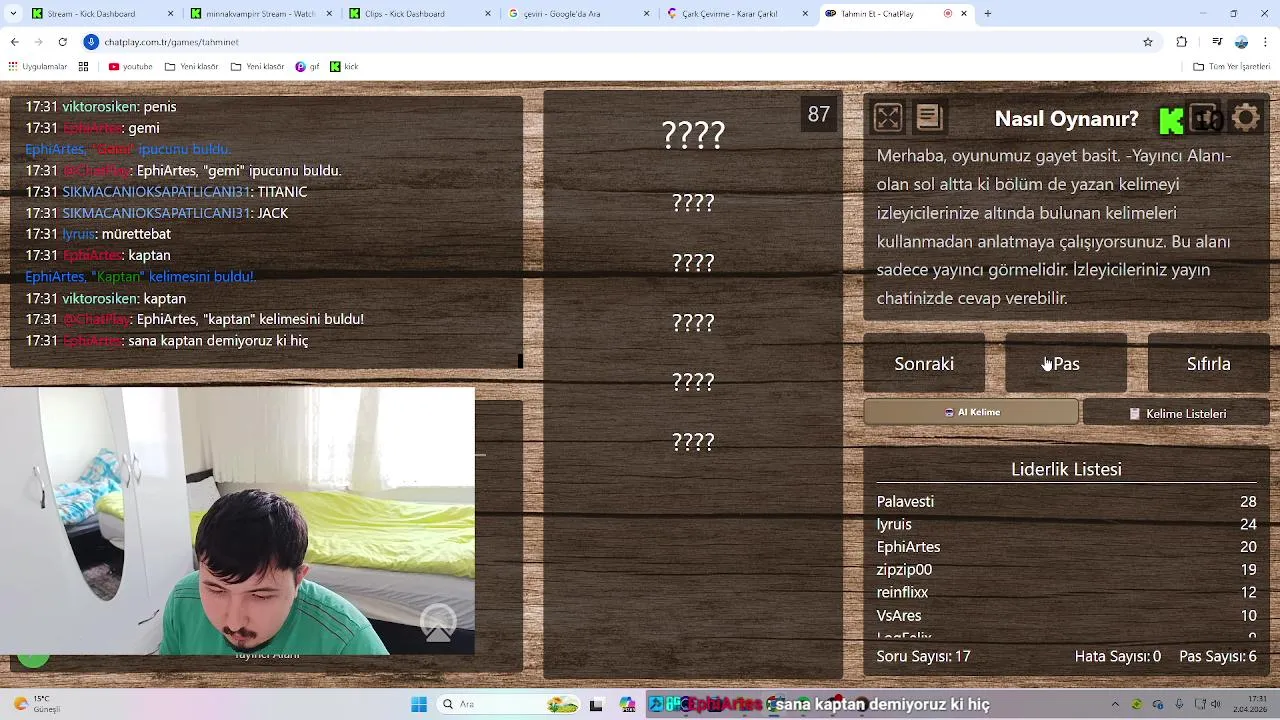The image size is (1280, 720).
Task: Click lyruis in the leaderboard
Action: pyautogui.click(x=894, y=525)
